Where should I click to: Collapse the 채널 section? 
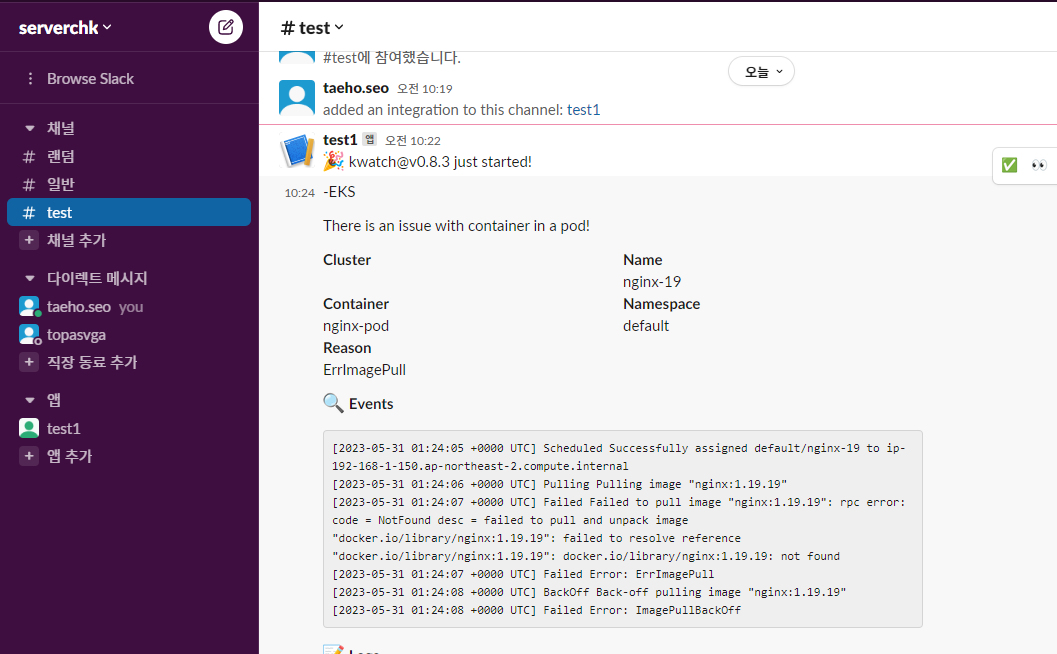click(x=30, y=128)
